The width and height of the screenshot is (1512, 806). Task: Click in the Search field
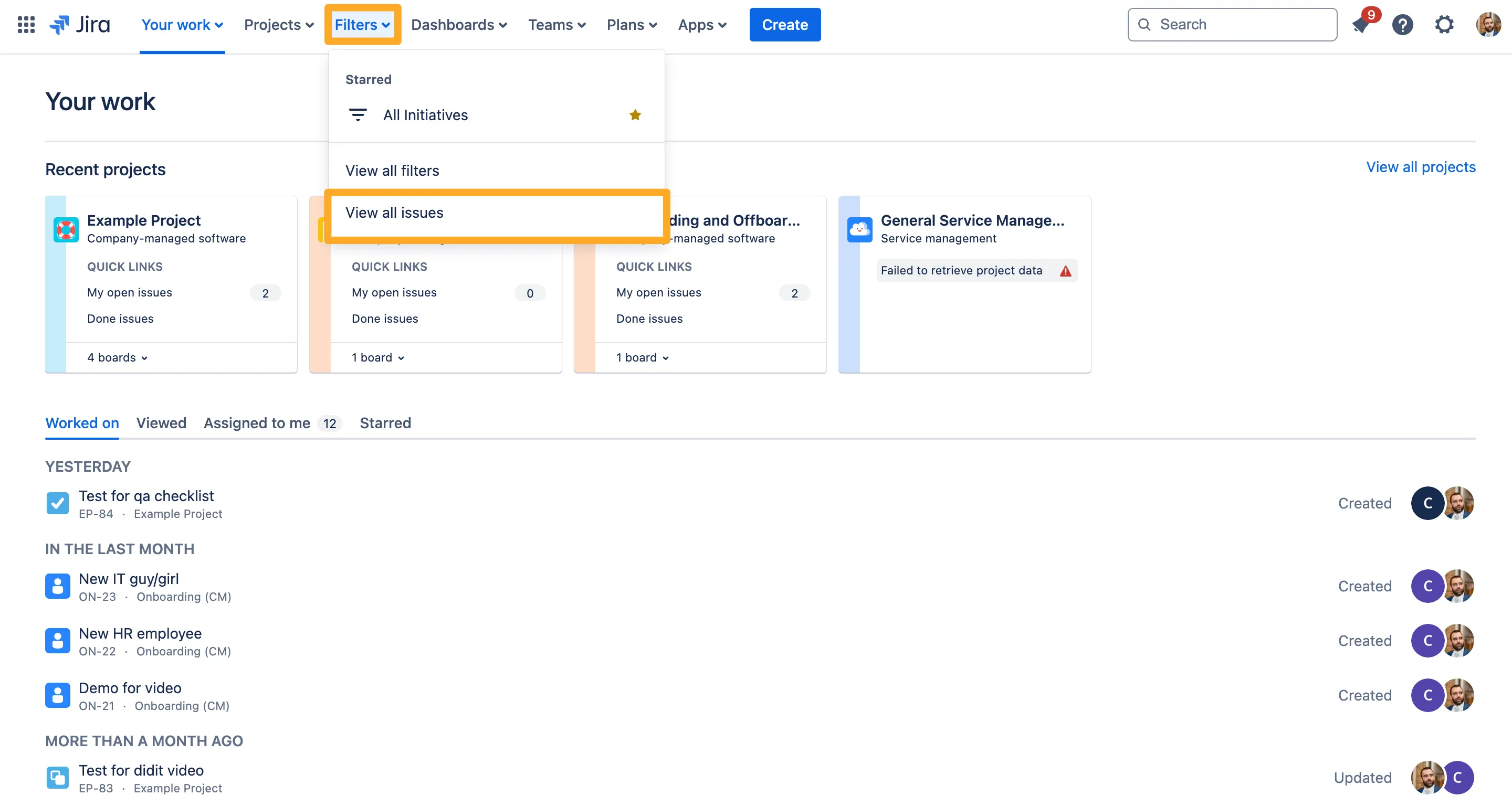pyautogui.click(x=1232, y=25)
